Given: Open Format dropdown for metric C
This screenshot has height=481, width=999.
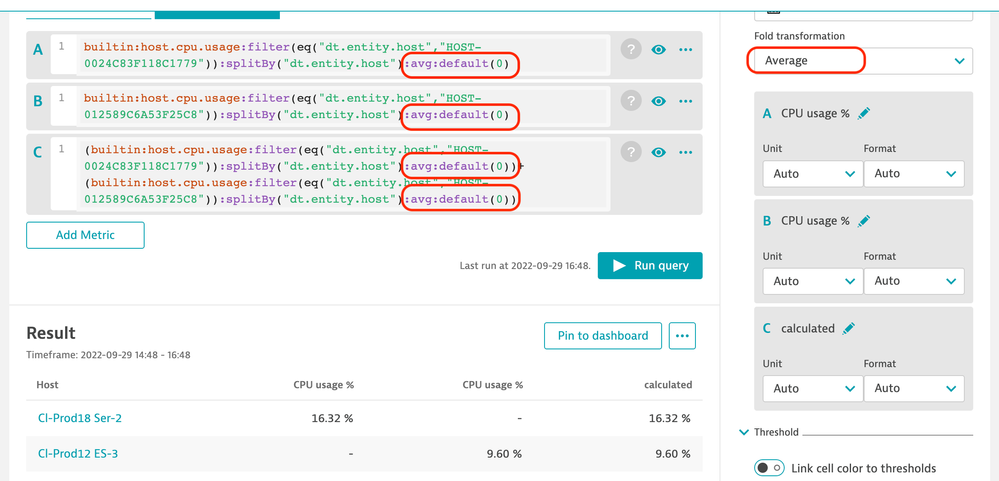Looking at the screenshot, I should 914,388.
